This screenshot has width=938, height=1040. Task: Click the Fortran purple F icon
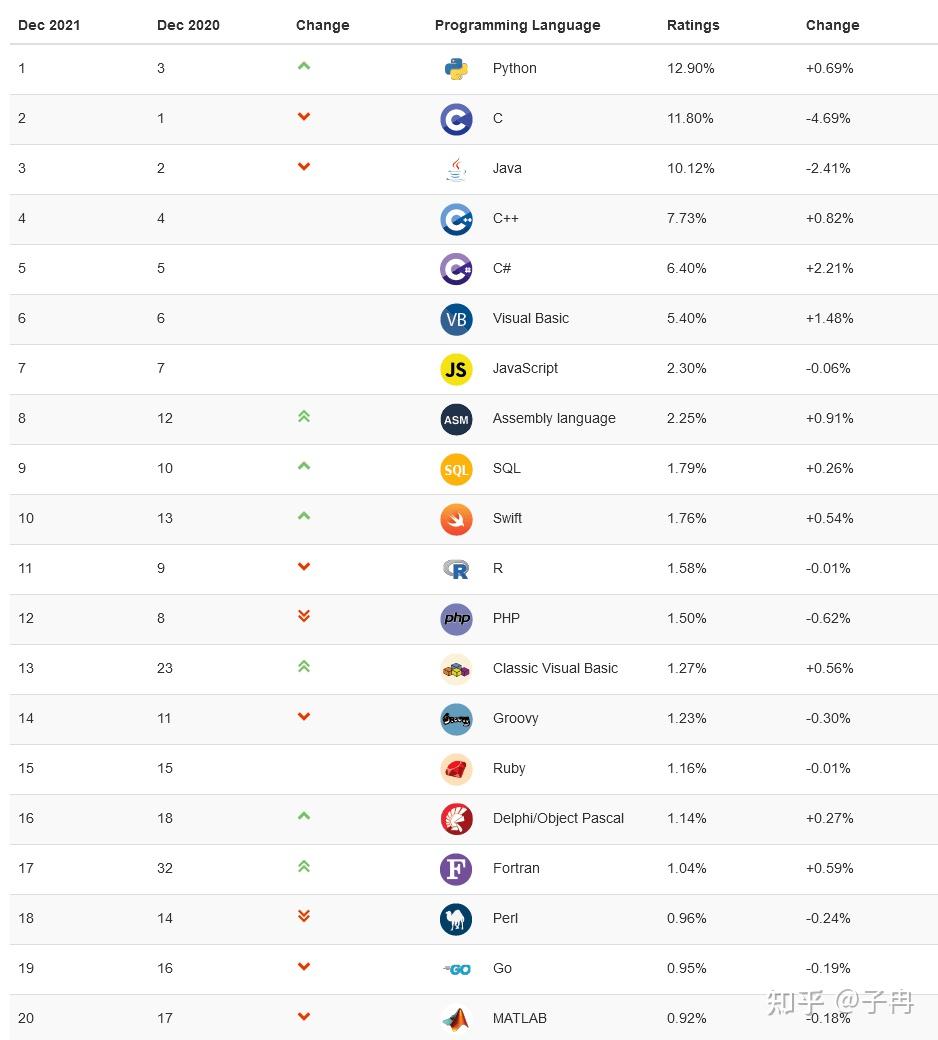(456, 869)
